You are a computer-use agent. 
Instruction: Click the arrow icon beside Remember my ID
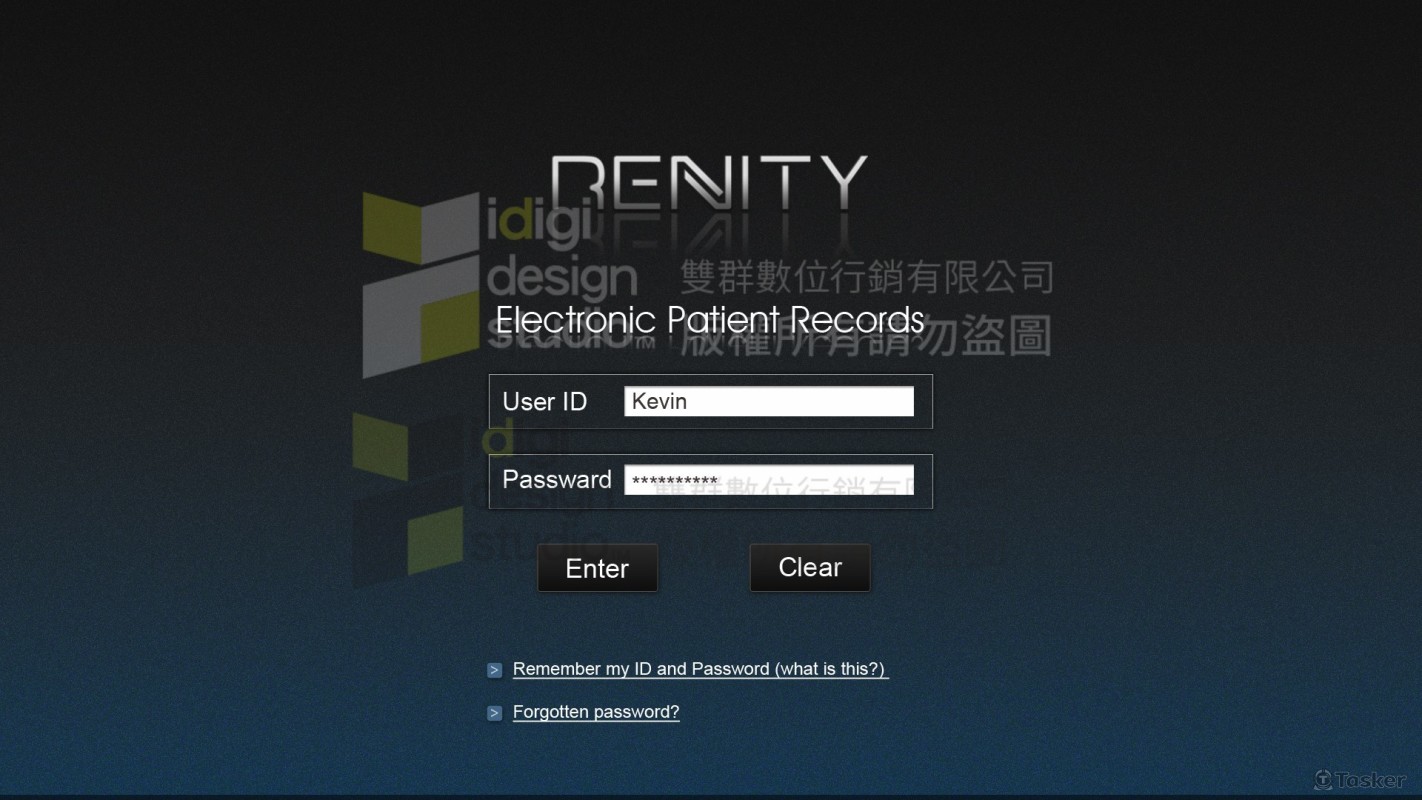coord(495,670)
